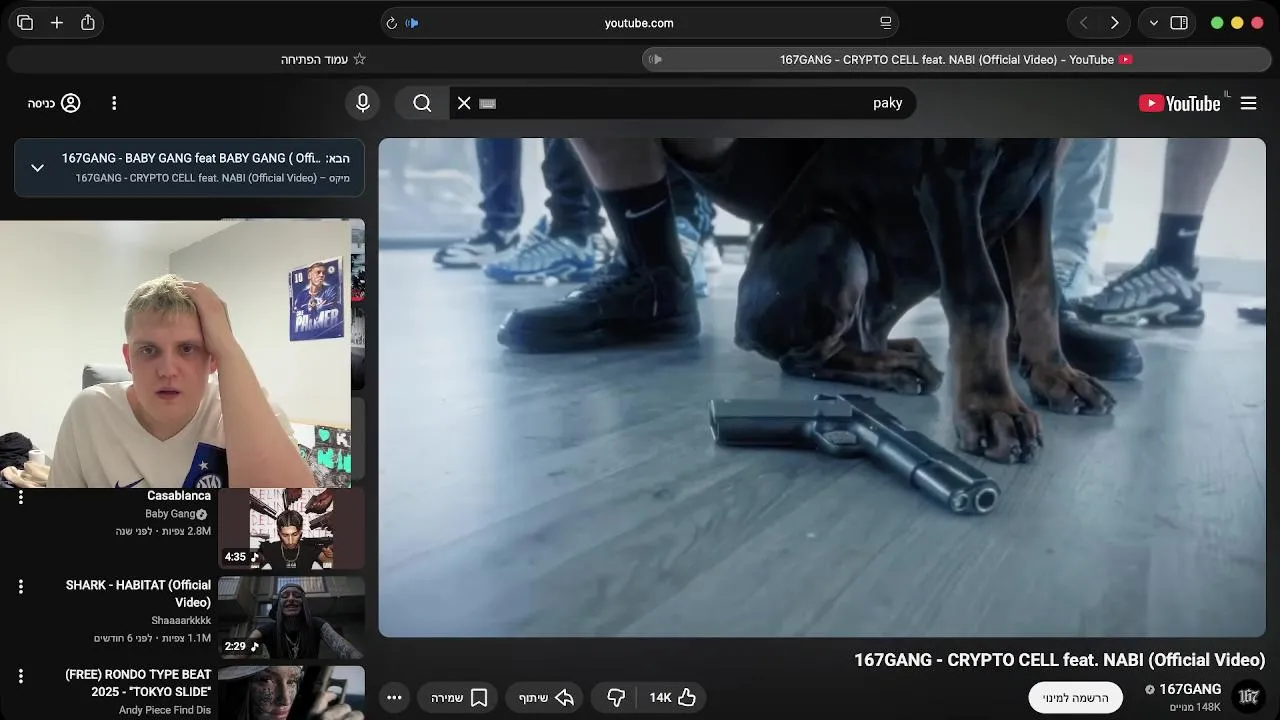Open options menu for SHARK - HABITAT

[x=20, y=587]
